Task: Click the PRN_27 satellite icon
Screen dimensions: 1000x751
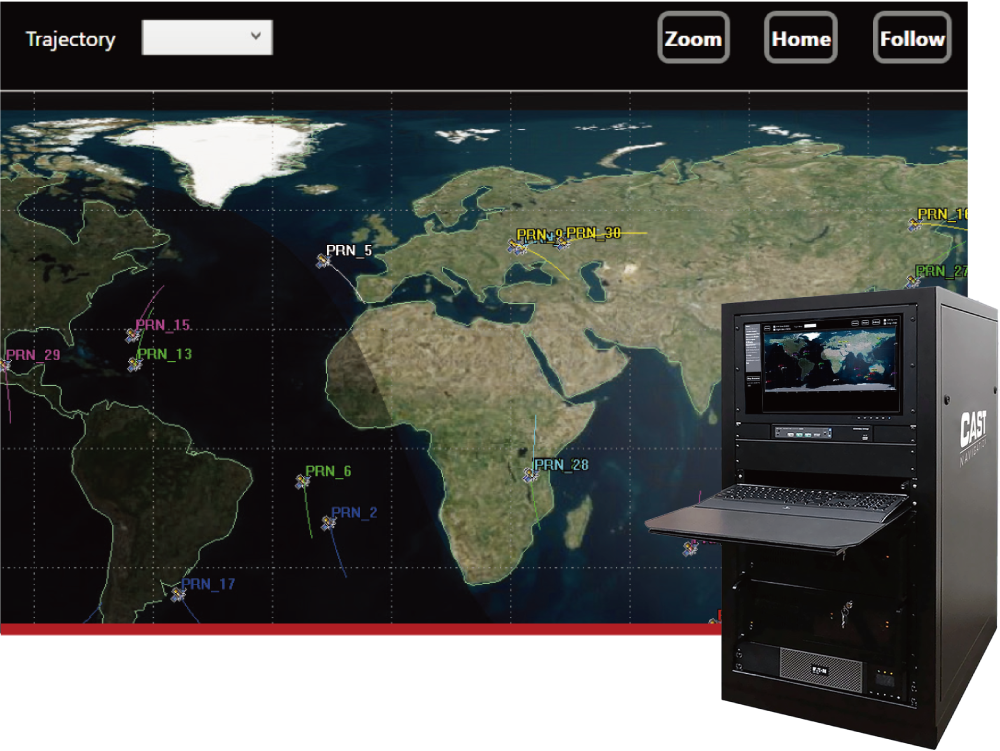Action: pyautogui.click(x=912, y=282)
